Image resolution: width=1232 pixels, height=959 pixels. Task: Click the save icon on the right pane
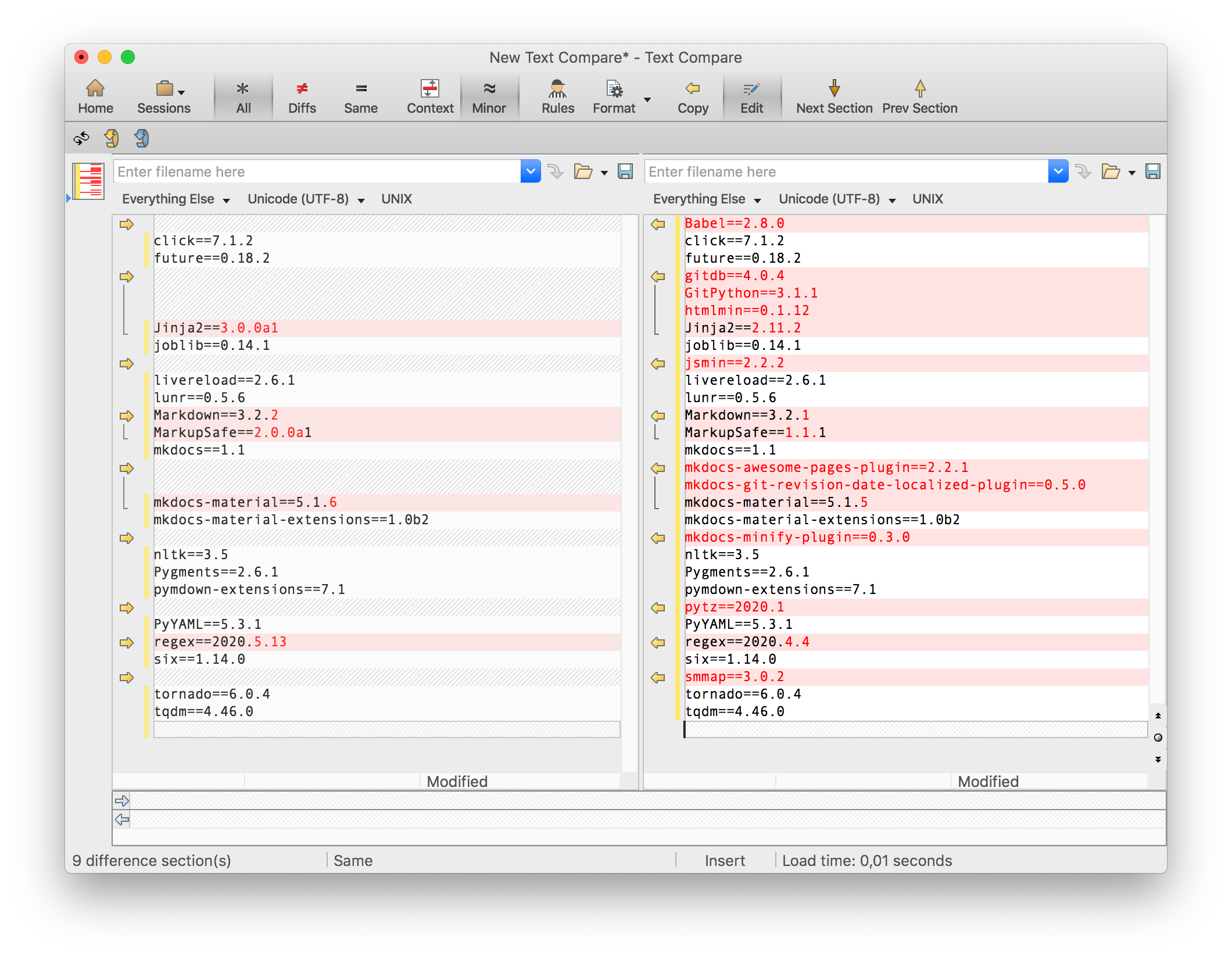(1154, 171)
